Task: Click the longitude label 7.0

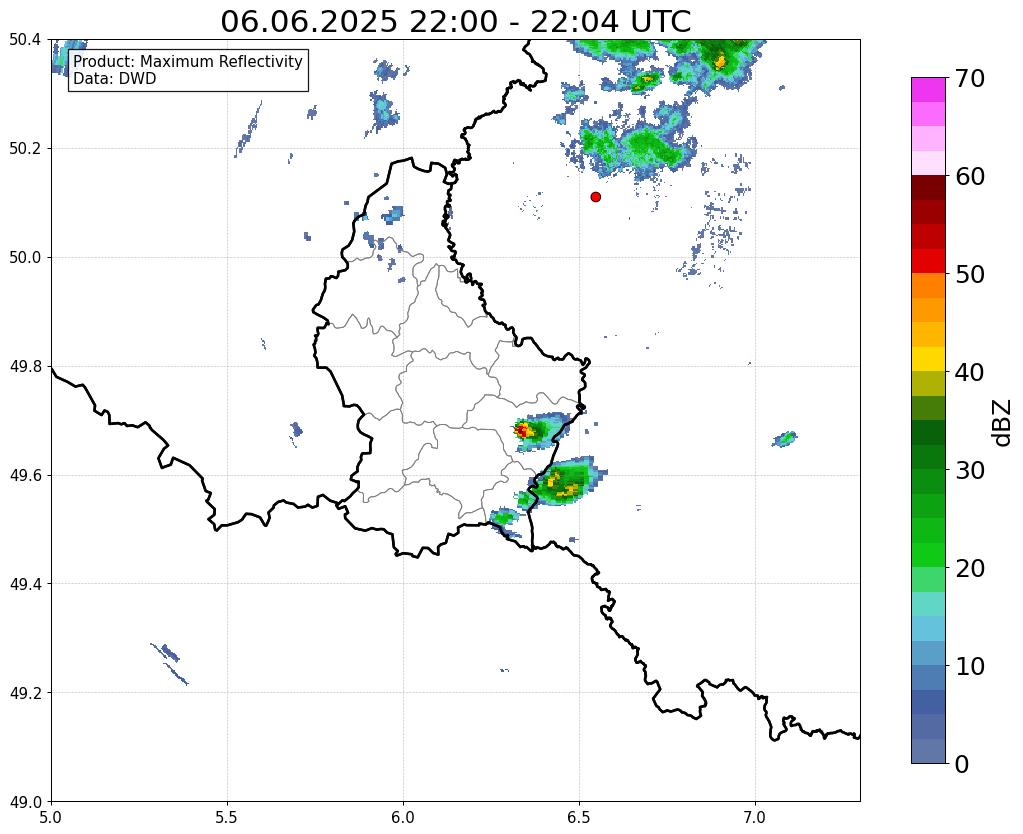Action: click(755, 817)
